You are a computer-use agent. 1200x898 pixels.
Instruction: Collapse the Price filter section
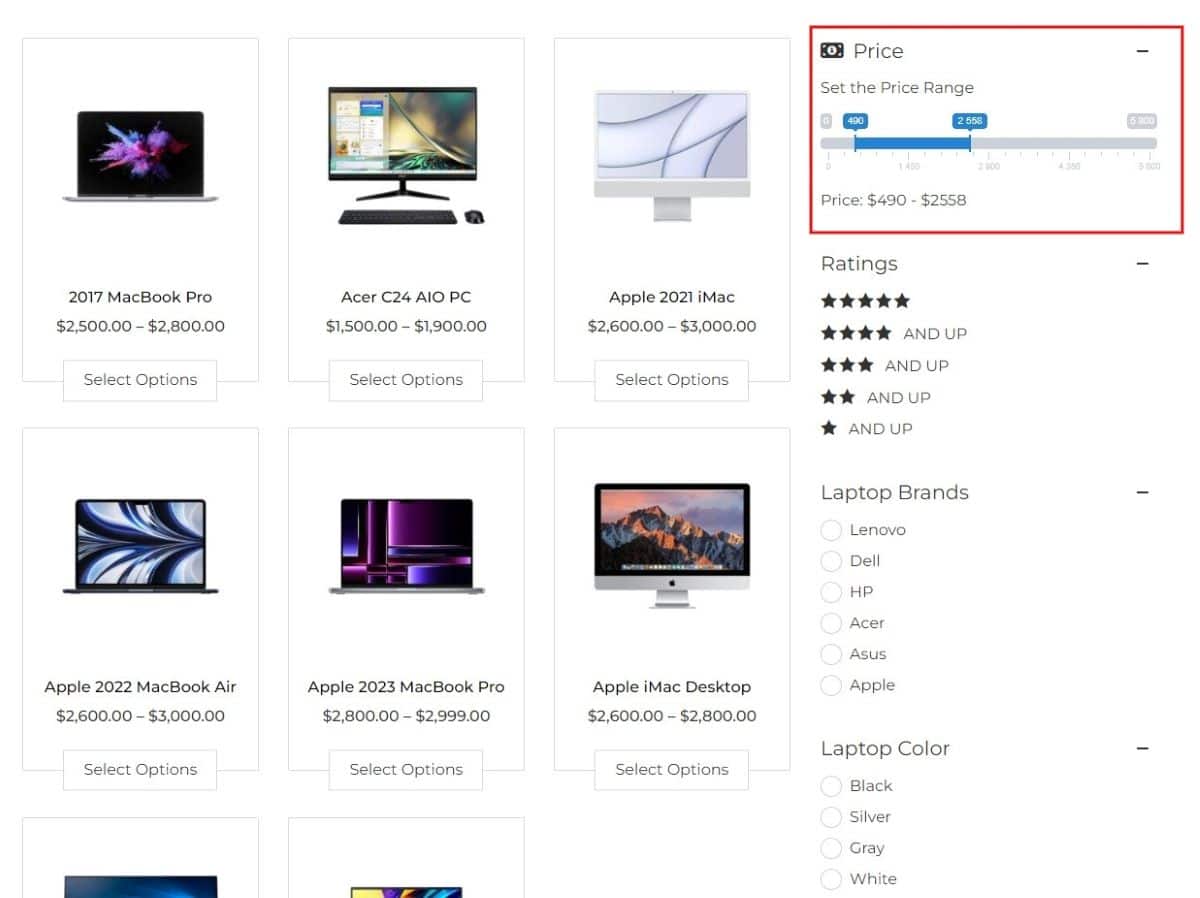(1143, 51)
